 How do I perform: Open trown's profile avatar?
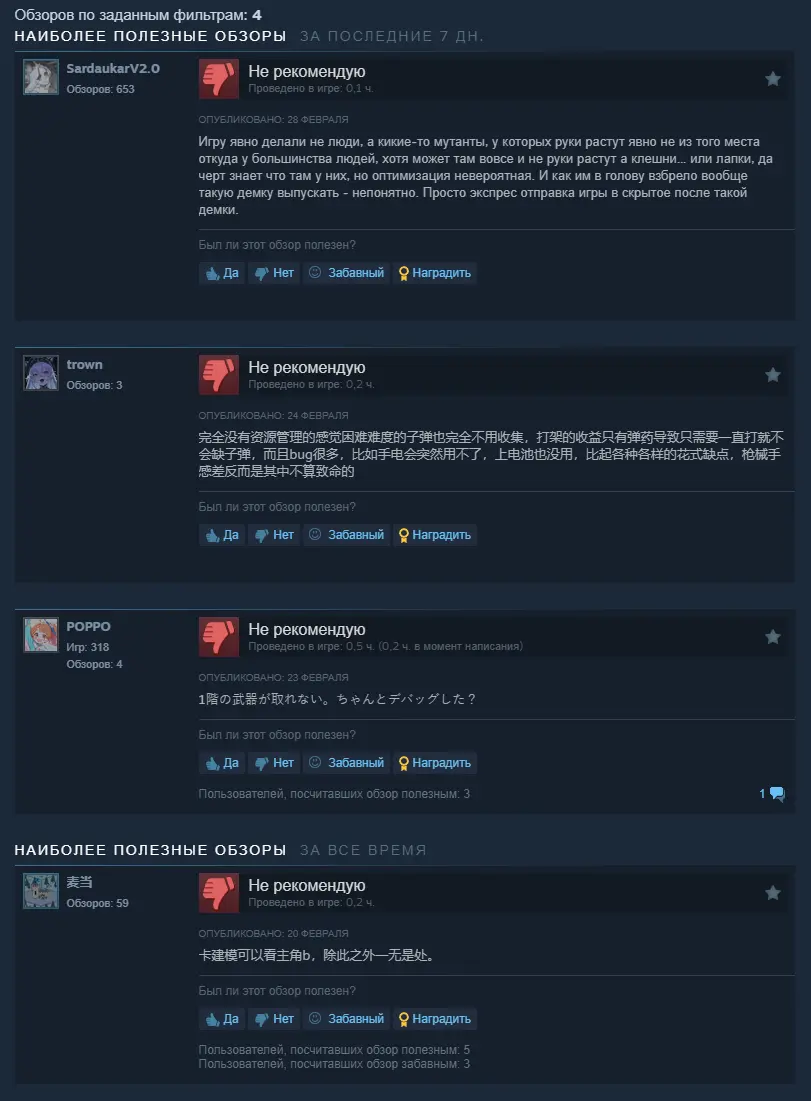[x=41, y=373]
